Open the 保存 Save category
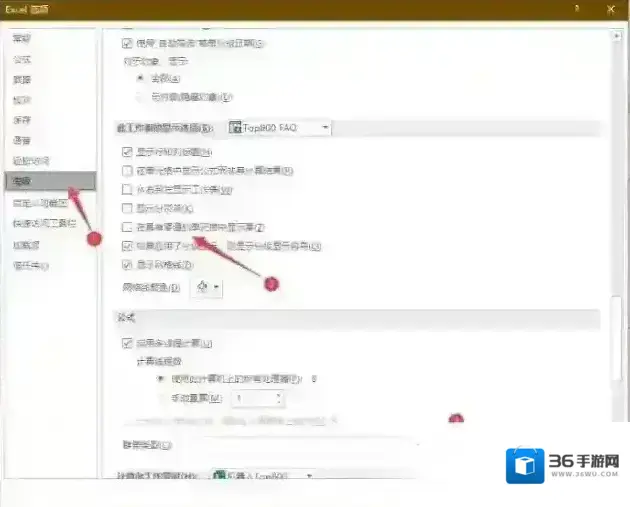630x507 pixels. (22, 120)
